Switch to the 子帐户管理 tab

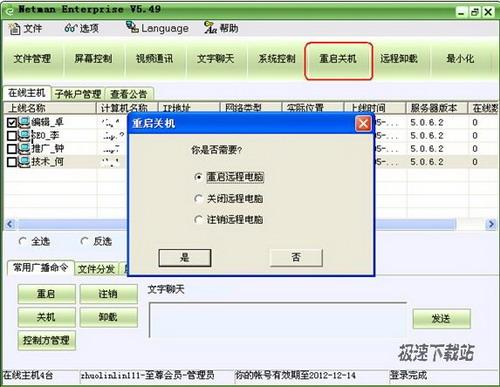[x=78, y=94]
